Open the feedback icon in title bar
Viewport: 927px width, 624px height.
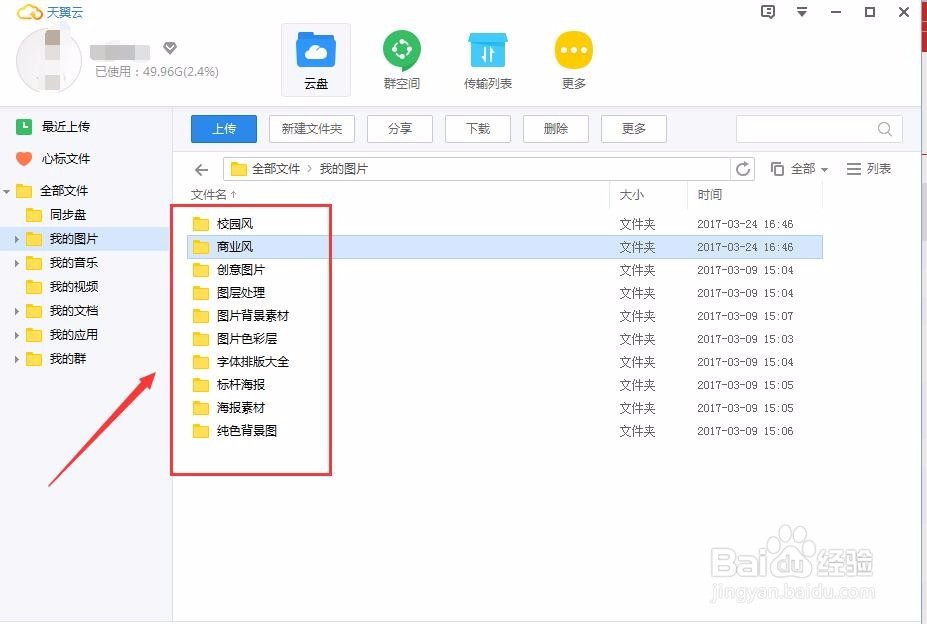click(x=766, y=12)
